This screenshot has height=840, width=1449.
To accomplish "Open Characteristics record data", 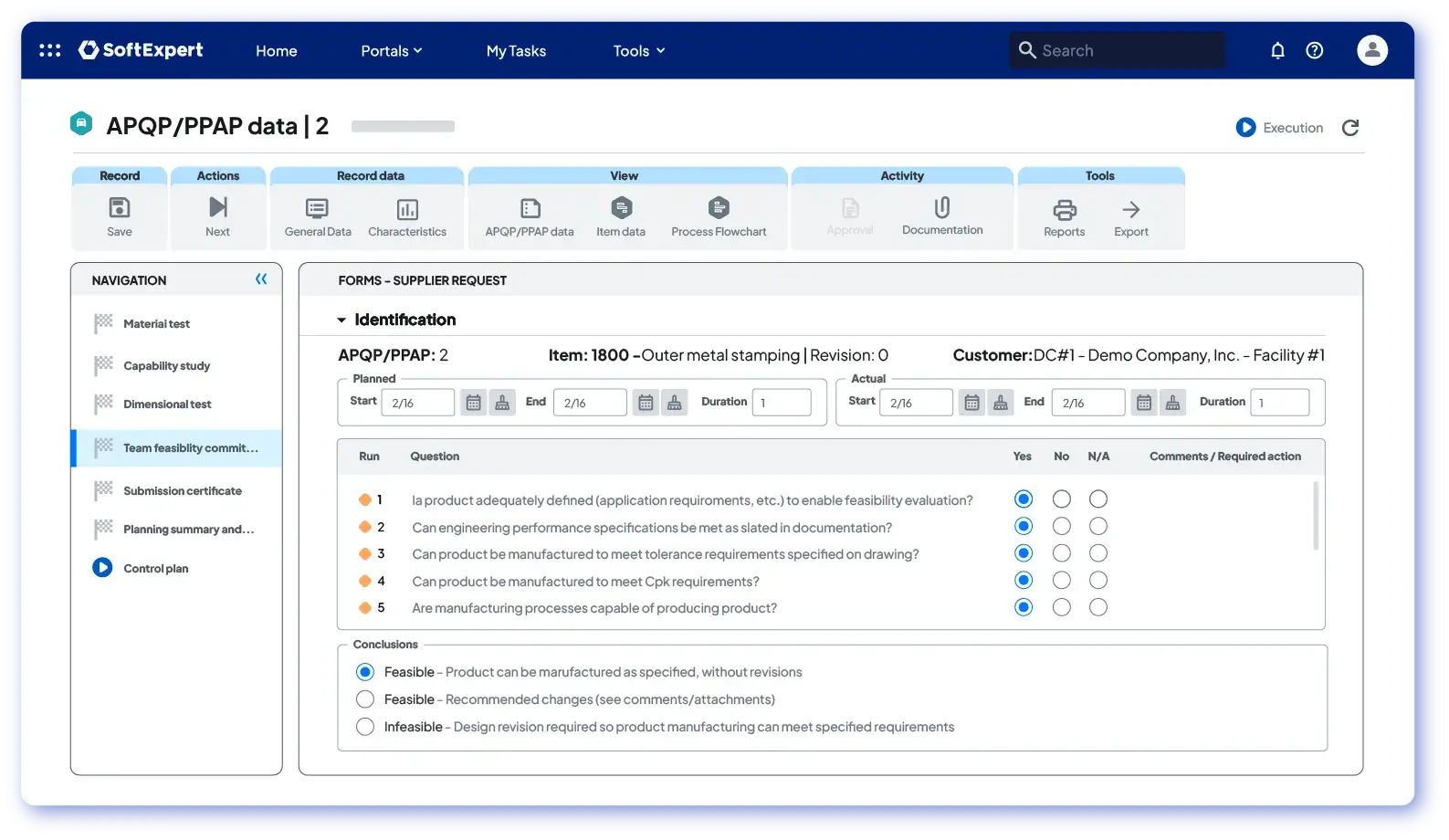I will click(x=407, y=218).
